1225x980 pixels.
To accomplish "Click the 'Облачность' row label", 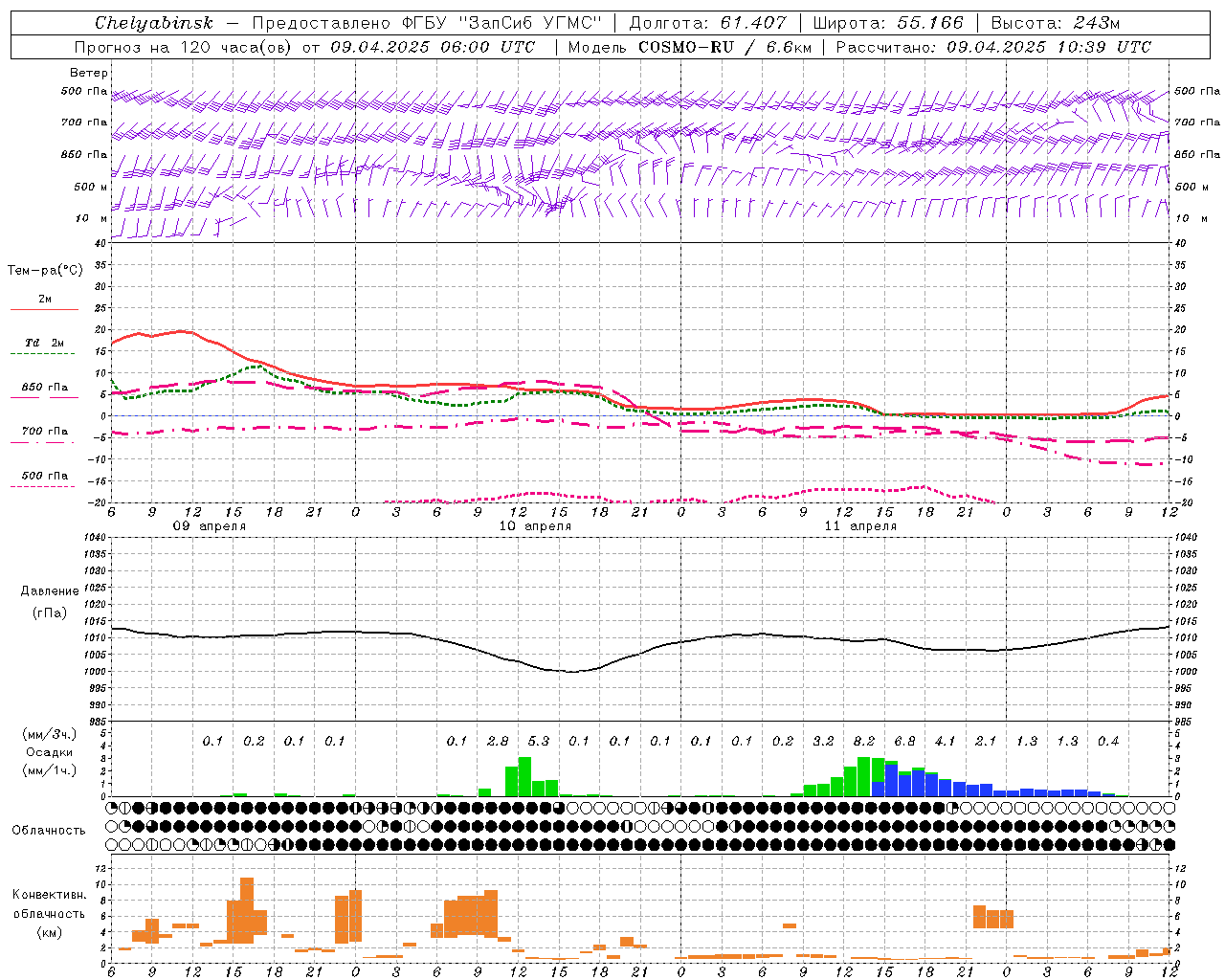I will 49,830.
